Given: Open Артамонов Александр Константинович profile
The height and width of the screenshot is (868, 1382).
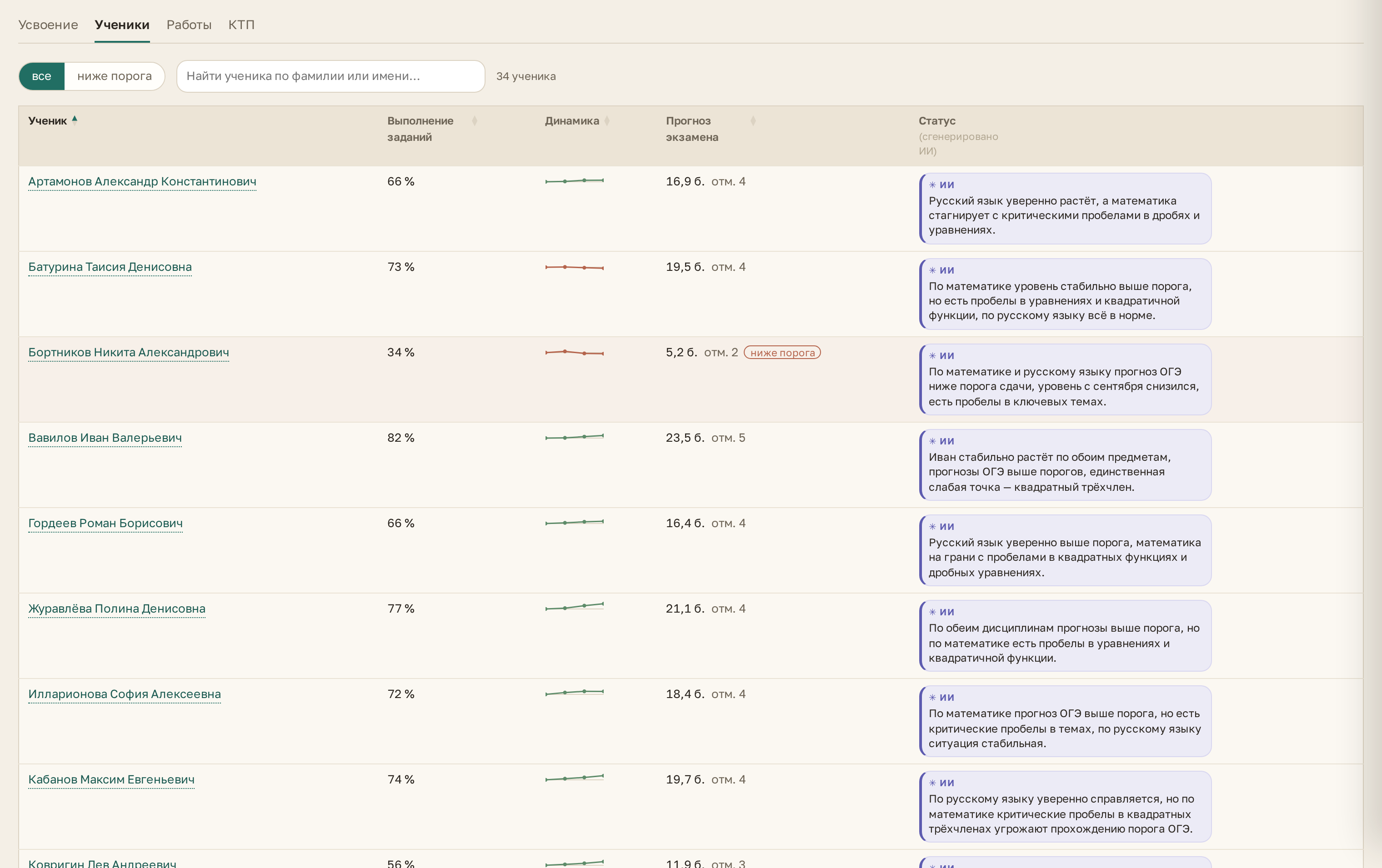Looking at the screenshot, I should click(142, 182).
